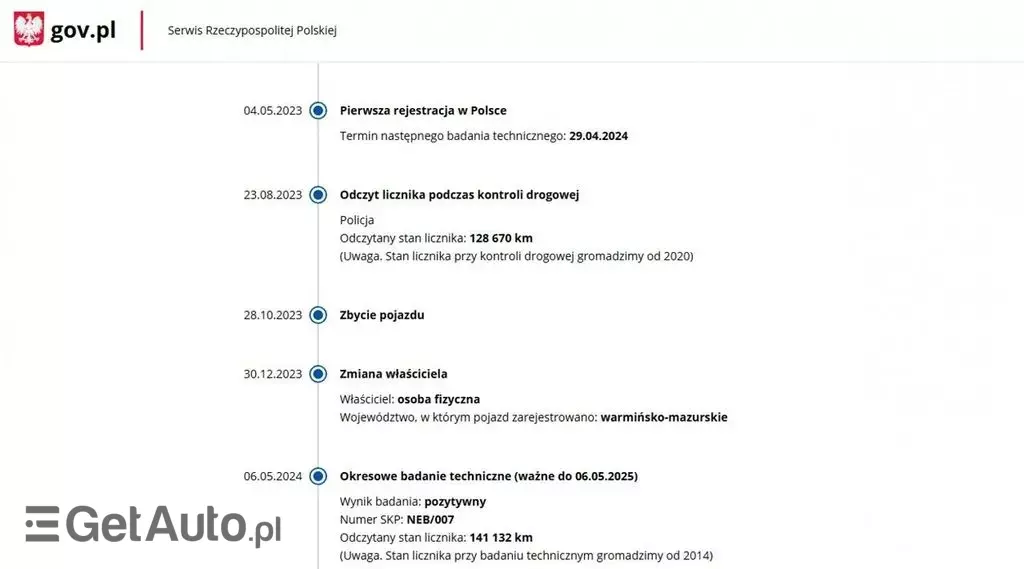Select the 28.10.2023 timeline marker dot
The image size is (1024, 569).
click(x=318, y=315)
